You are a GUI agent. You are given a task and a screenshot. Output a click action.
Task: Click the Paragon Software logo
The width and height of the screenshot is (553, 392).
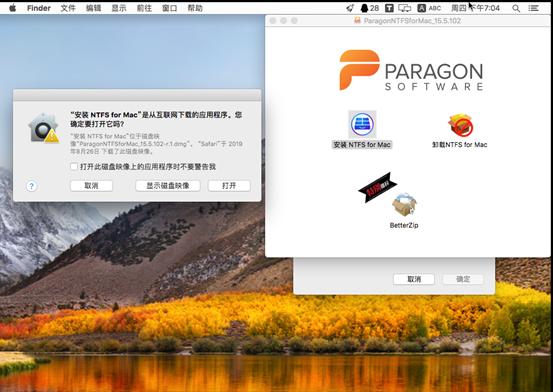coord(411,70)
